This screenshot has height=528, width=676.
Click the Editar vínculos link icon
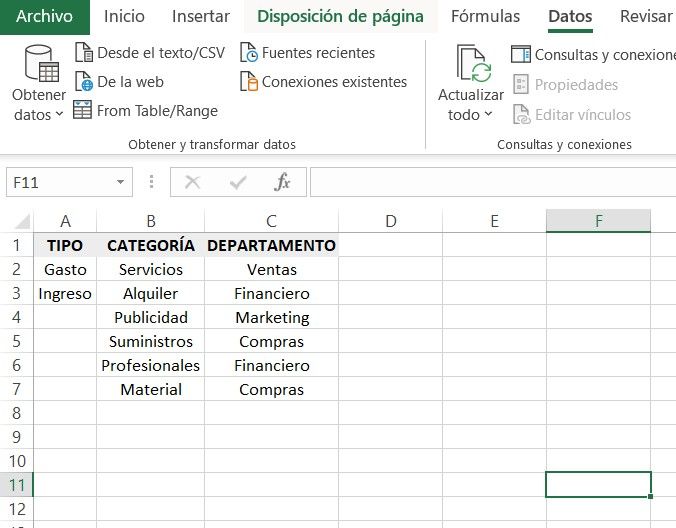(522, 114)
